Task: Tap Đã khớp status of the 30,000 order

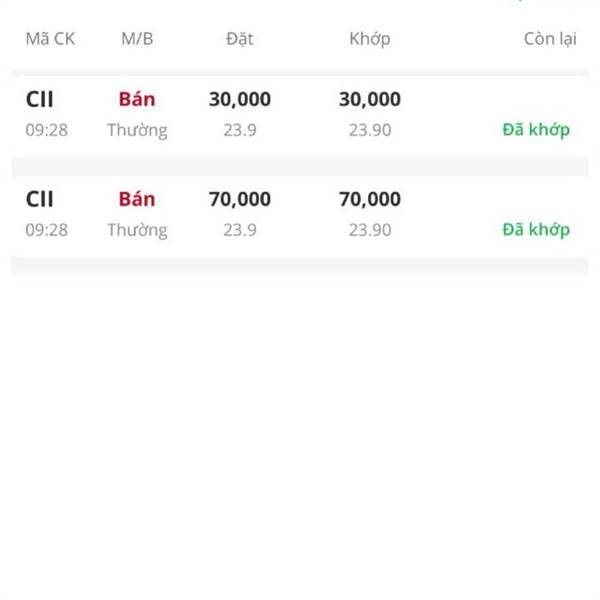Action: pyautogui.click(x=536, y=130)
